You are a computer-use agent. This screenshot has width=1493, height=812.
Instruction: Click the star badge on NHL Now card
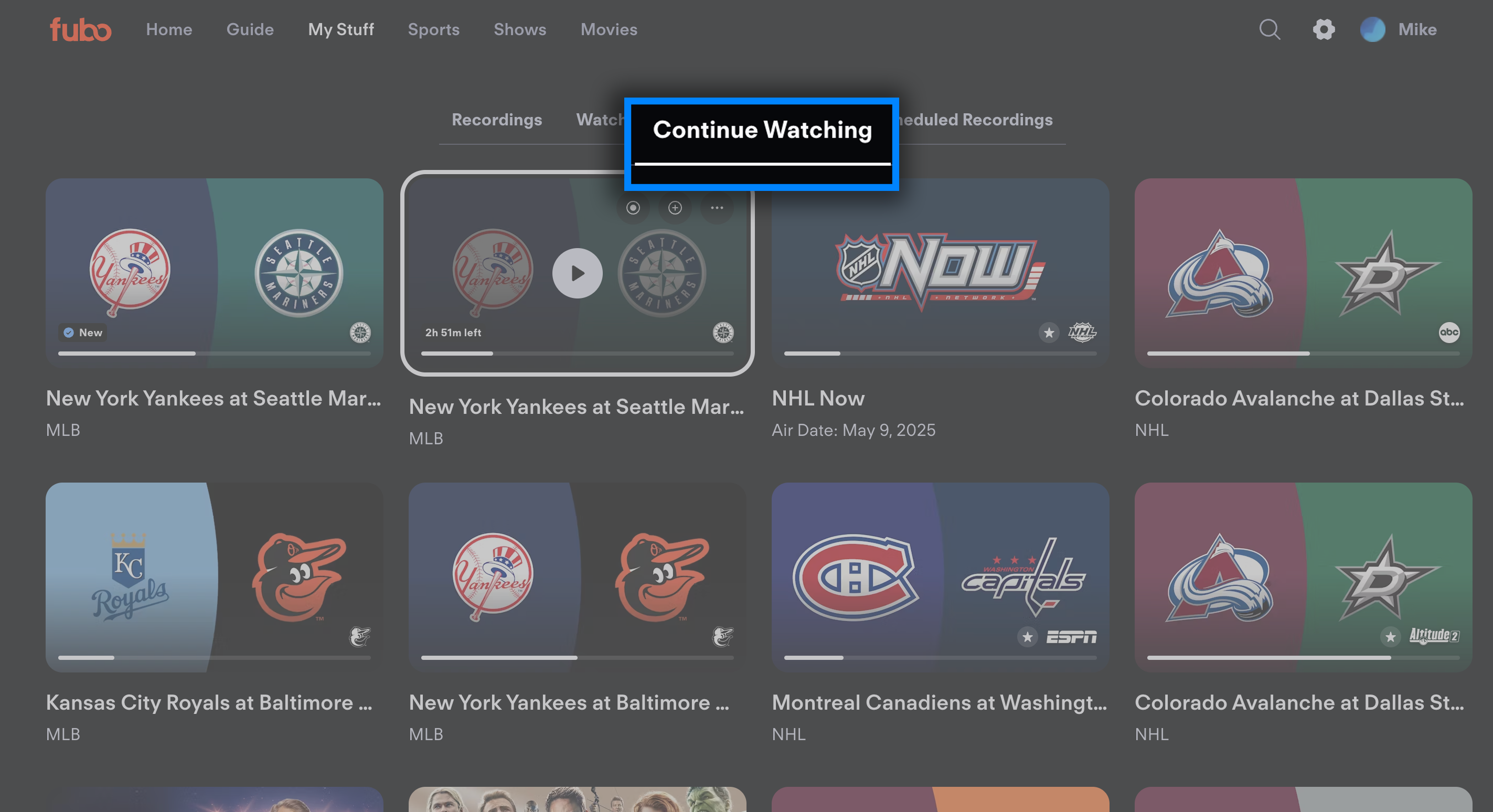point(1049,333)
